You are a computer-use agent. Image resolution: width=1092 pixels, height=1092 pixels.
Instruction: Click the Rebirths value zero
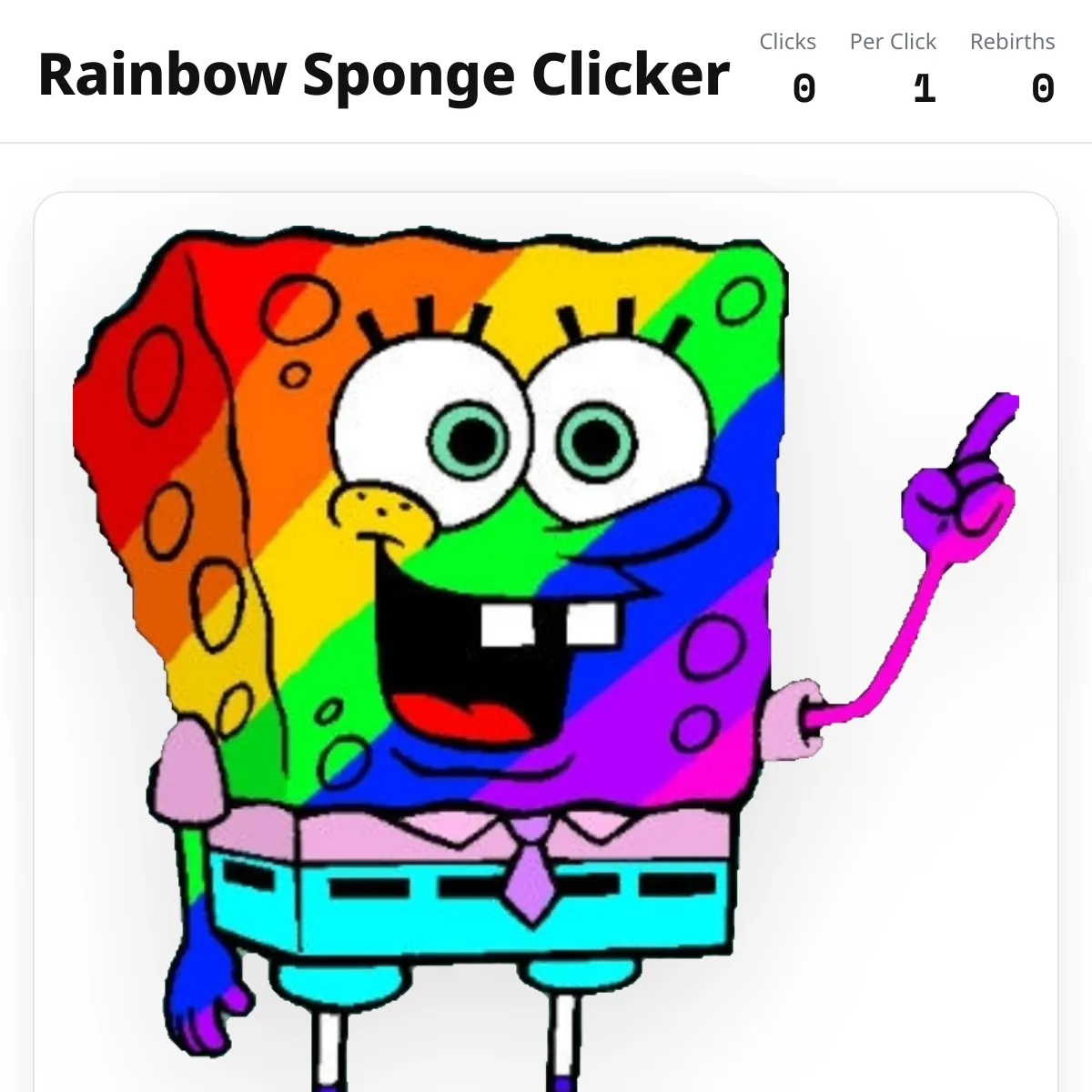click(x=1043, y=89)
